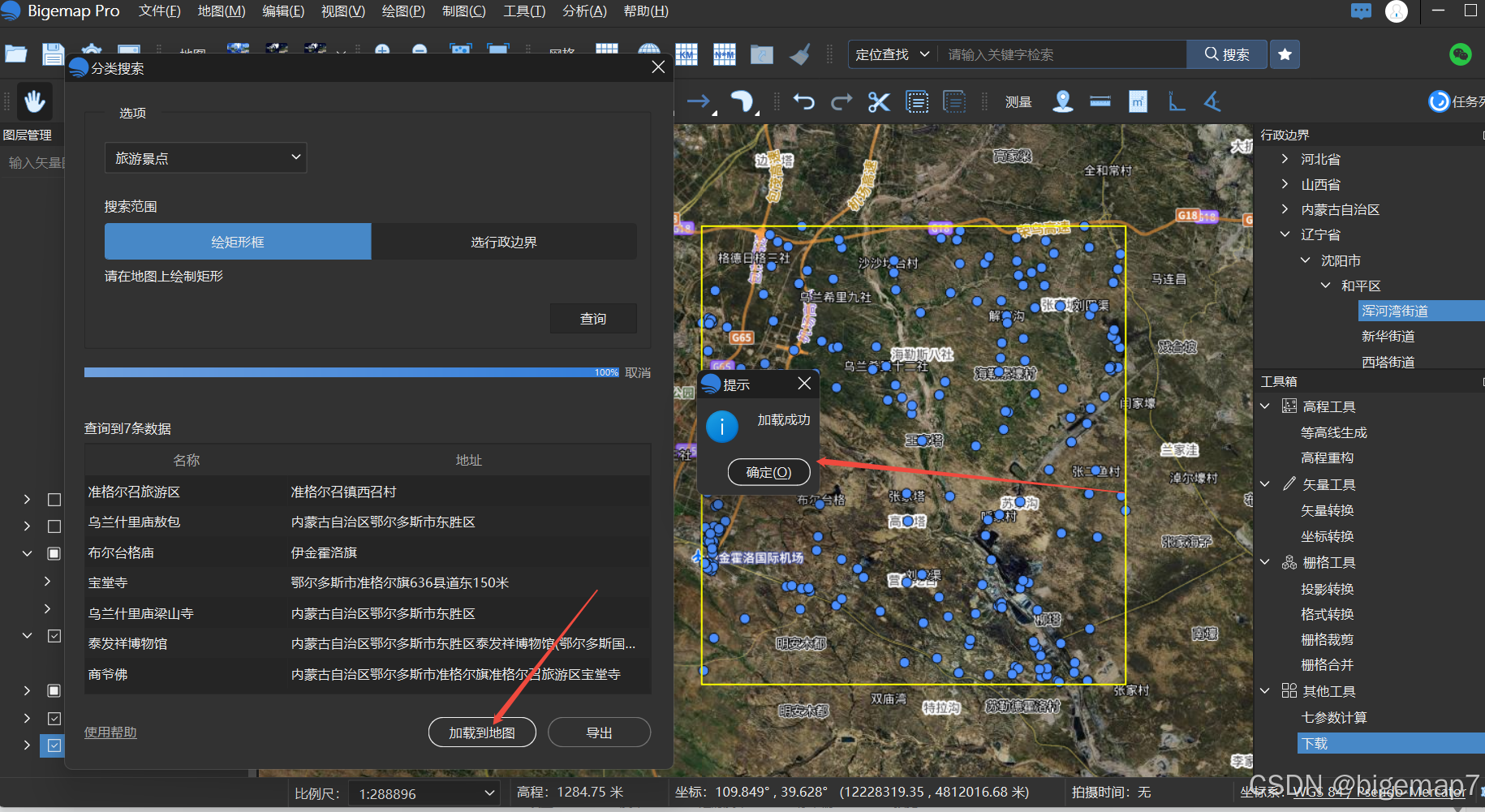Image resolution: width=1485 pixels, height=812 pixels.
Task: Toggle the highlighted blue checkbox in layer panel
Action: click(x=54, y=745)
